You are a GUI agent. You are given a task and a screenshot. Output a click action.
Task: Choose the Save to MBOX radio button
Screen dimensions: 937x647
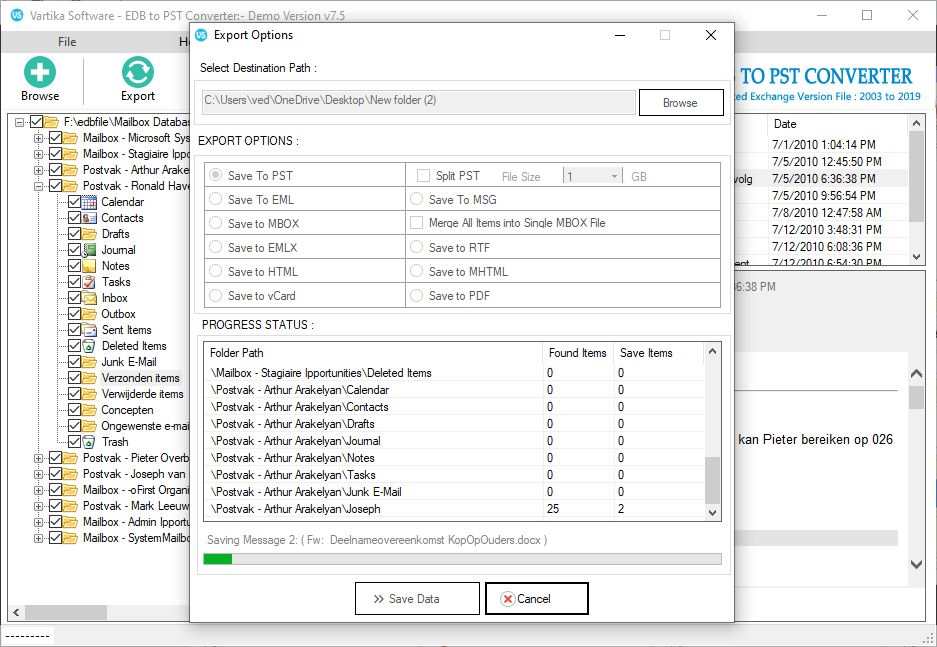point(216,223)
